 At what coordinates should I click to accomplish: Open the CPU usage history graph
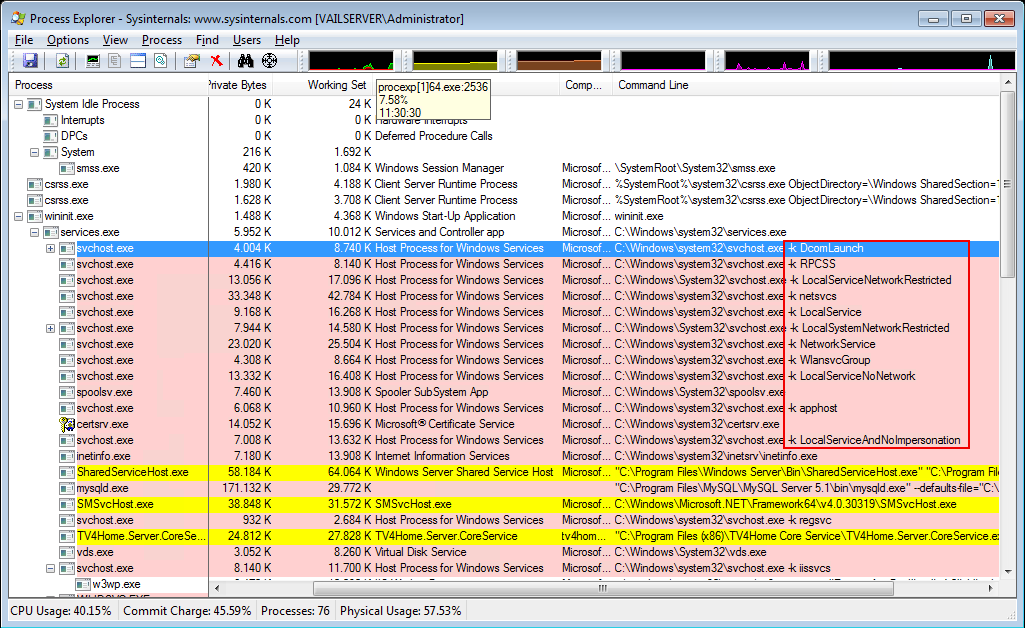351,61
